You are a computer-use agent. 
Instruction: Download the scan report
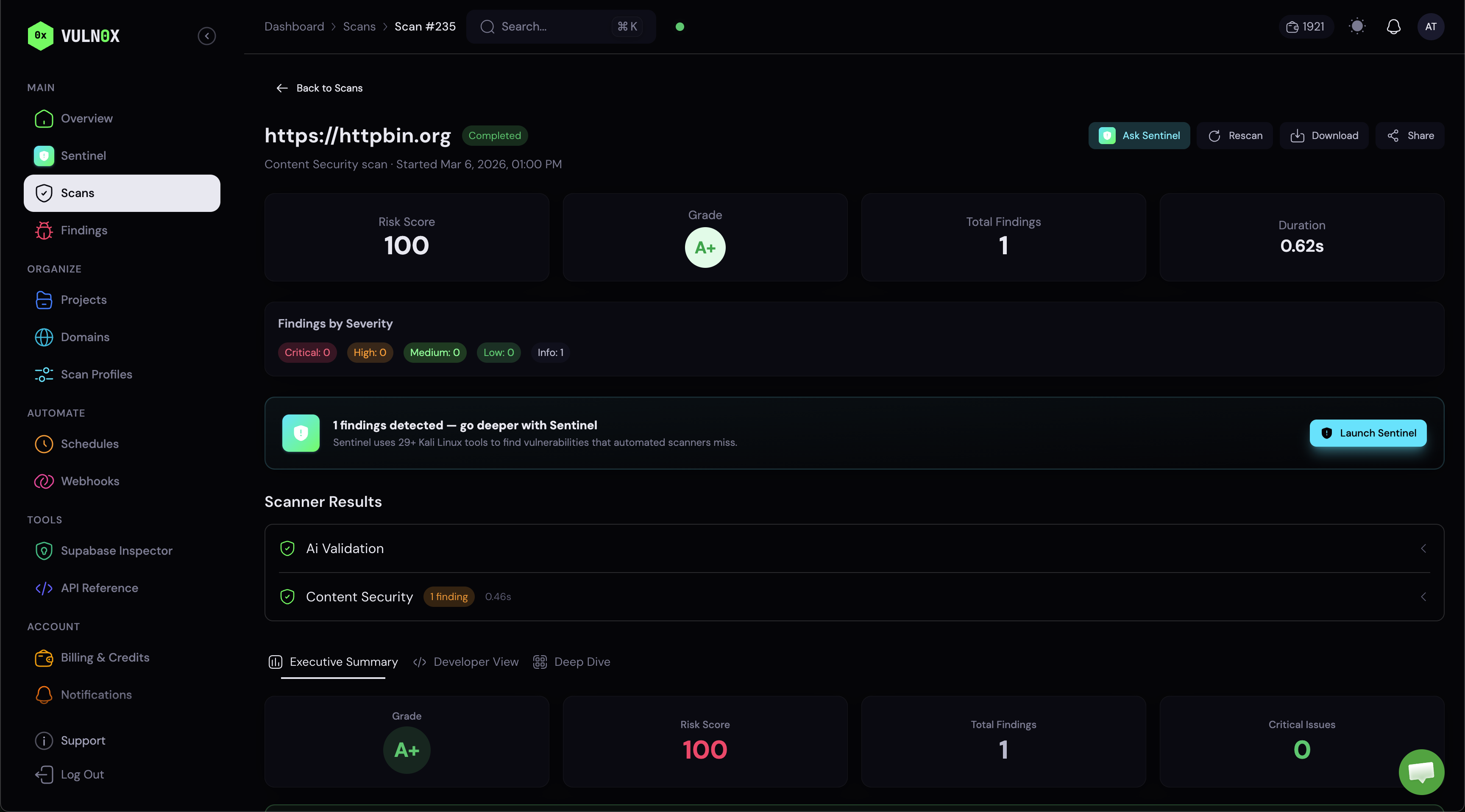click(1323, 135)
